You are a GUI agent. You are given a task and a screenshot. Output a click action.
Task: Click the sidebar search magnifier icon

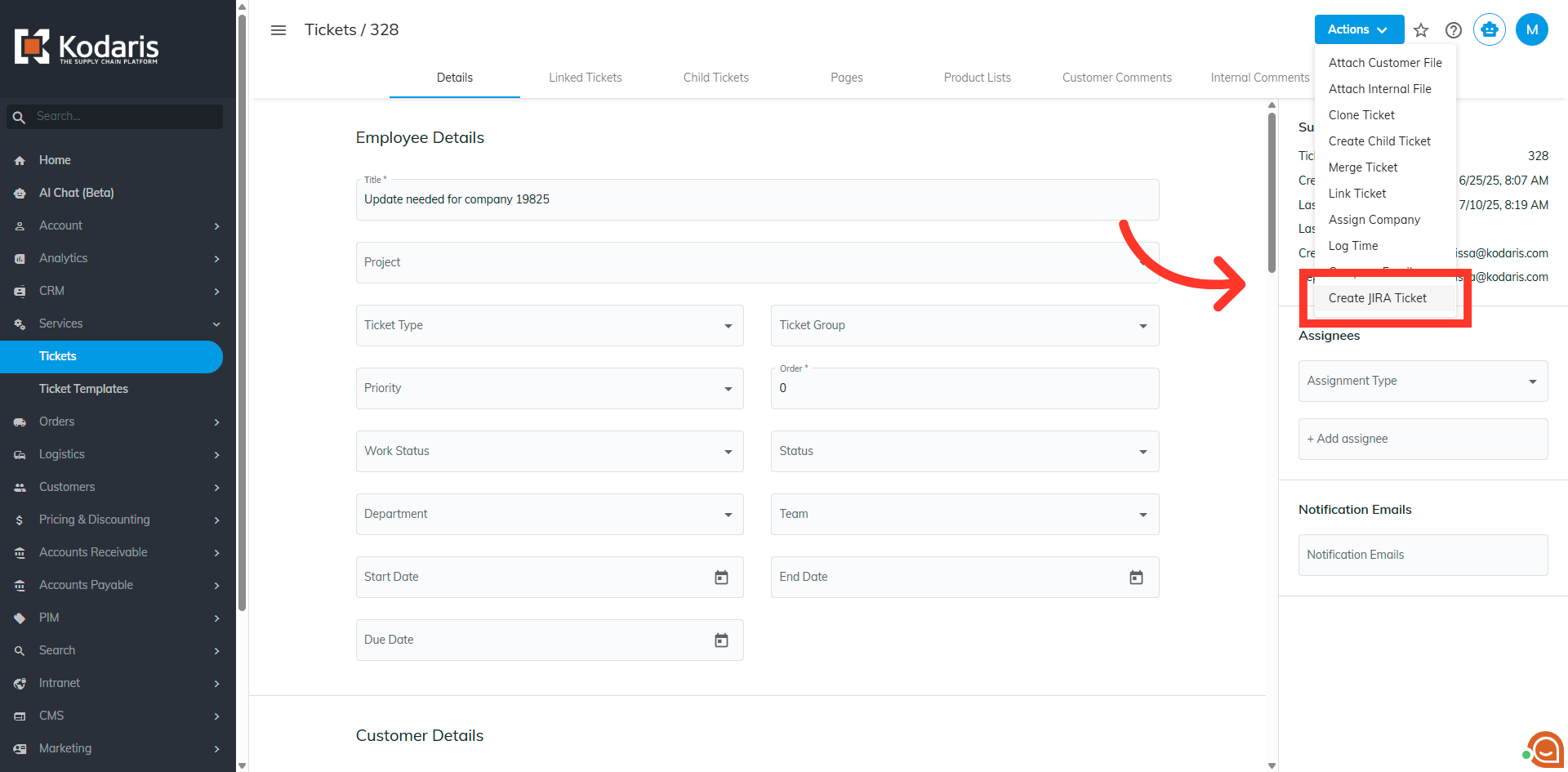pyautogui.click(x=20, y=117)
